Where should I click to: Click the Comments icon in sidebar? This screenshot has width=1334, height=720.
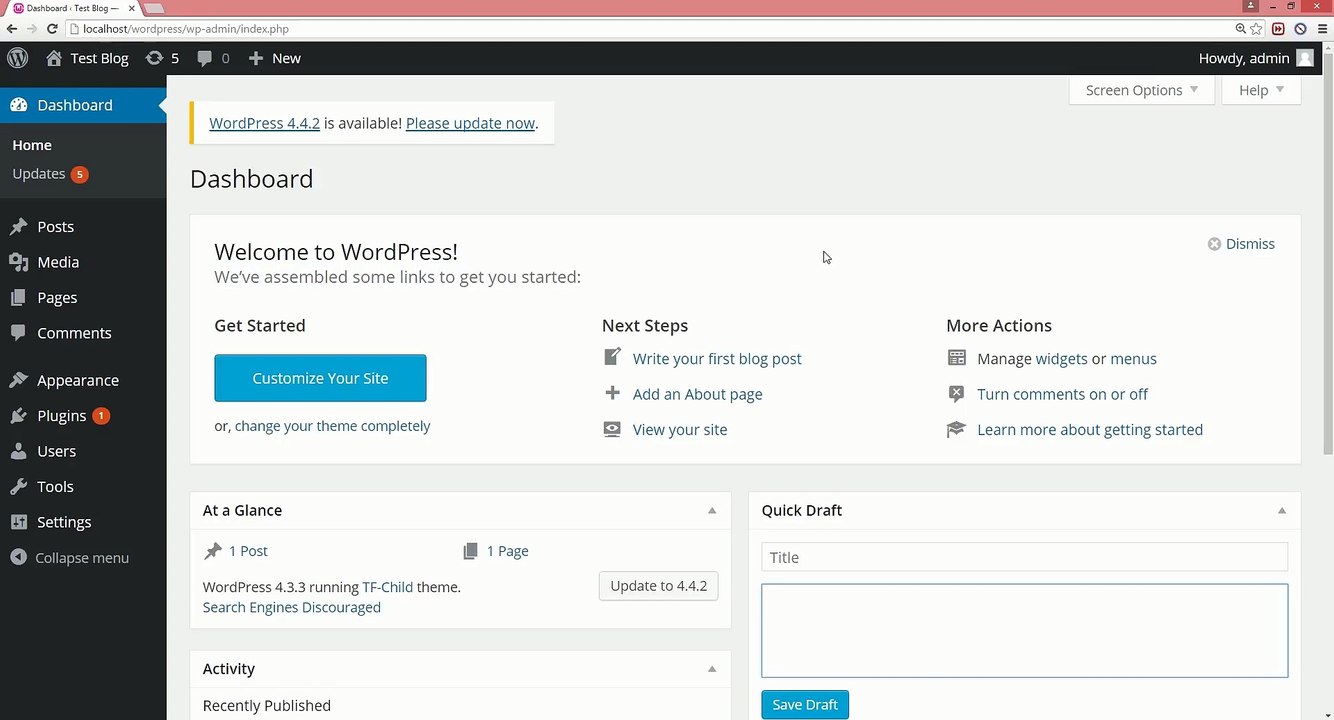click(x=18, y=333)
